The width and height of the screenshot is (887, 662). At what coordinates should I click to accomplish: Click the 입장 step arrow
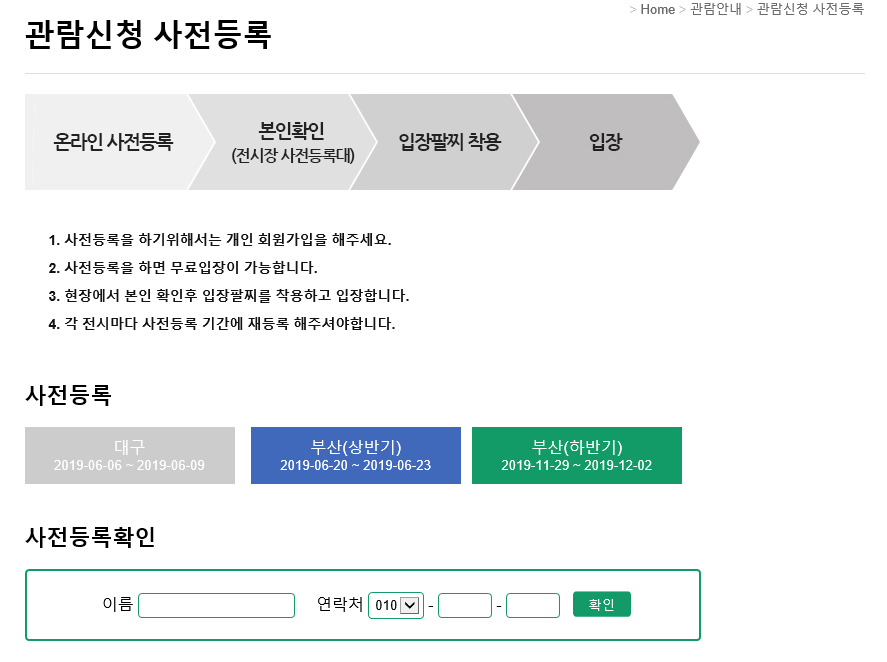click(605, 142)
